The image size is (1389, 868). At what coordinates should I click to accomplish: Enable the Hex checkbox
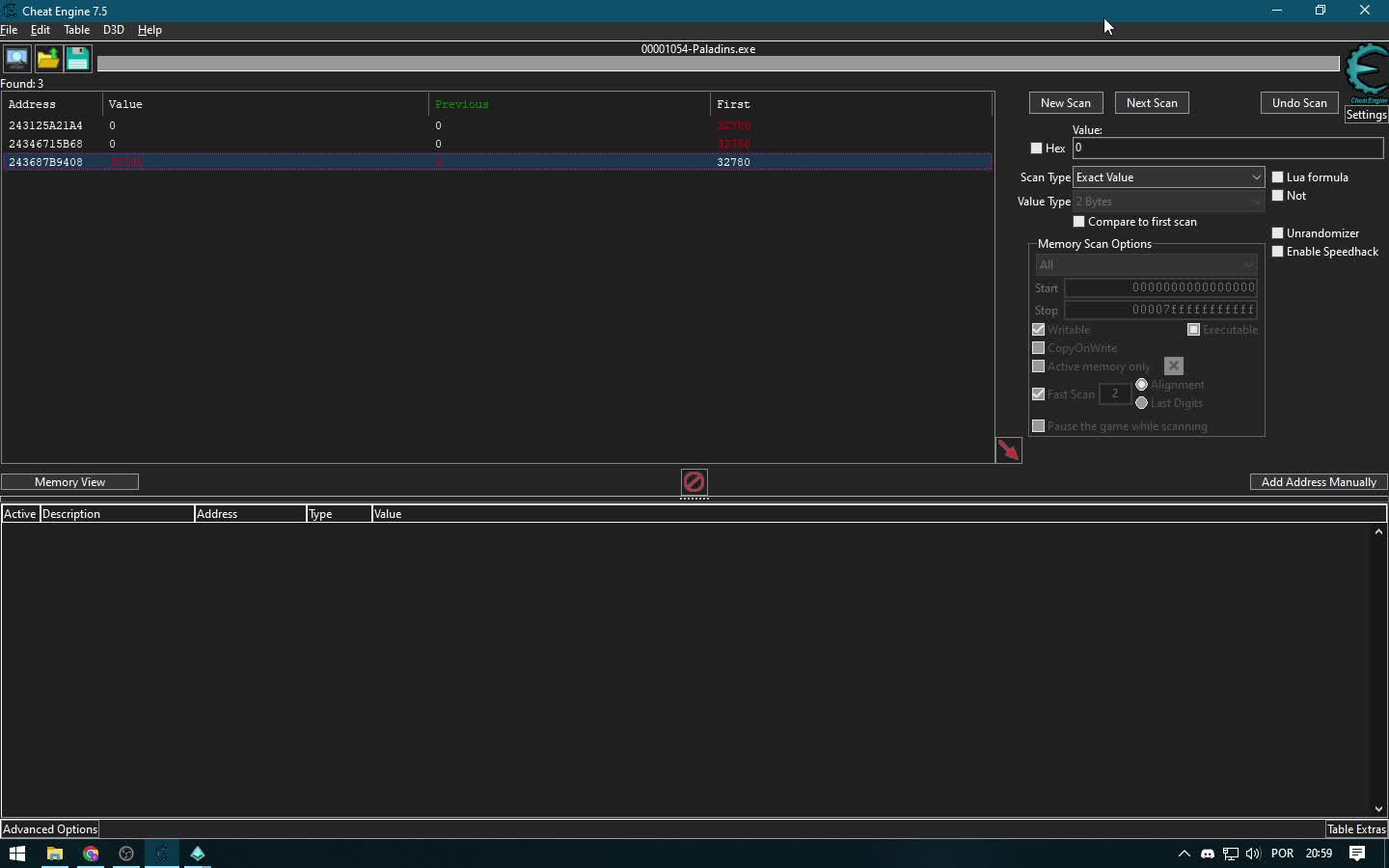tap(1037, 149)
